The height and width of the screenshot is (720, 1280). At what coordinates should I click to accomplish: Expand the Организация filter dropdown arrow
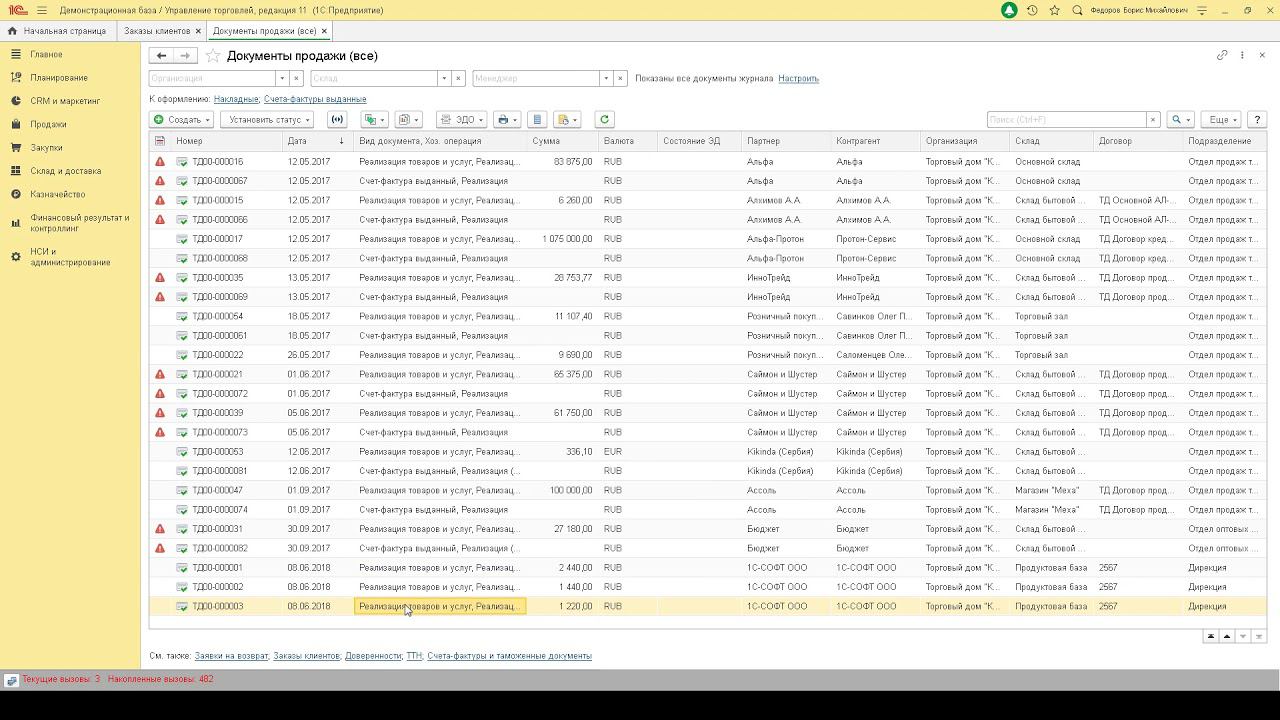283,78
